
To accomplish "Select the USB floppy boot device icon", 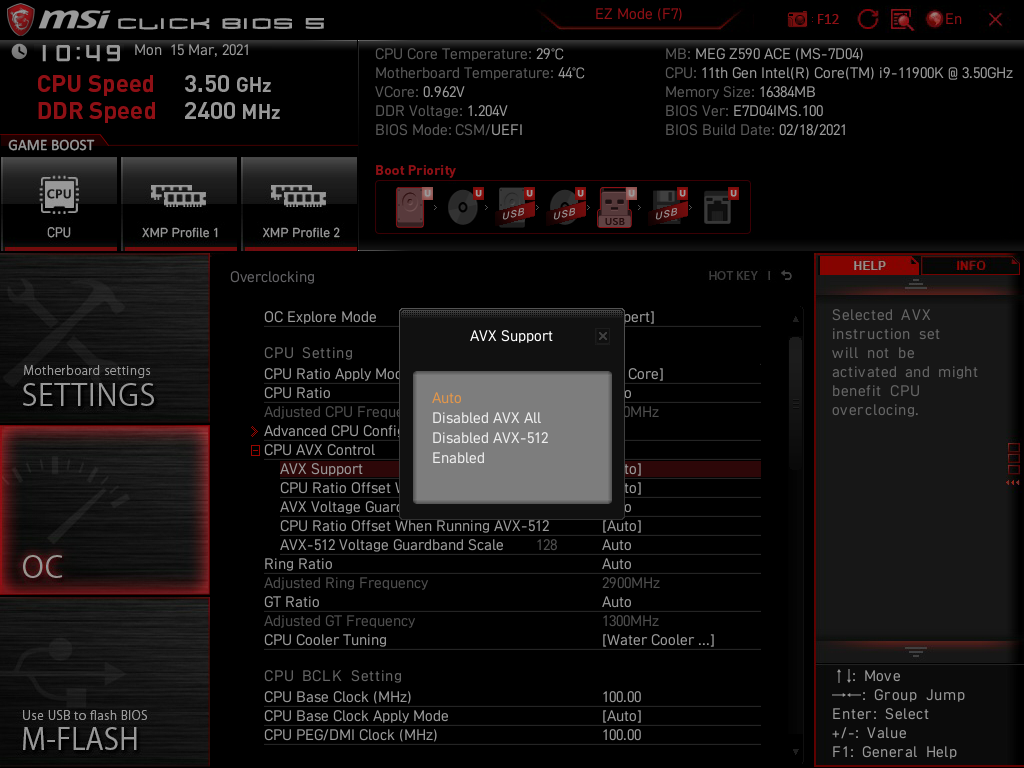I will click(x=669, y=207).
